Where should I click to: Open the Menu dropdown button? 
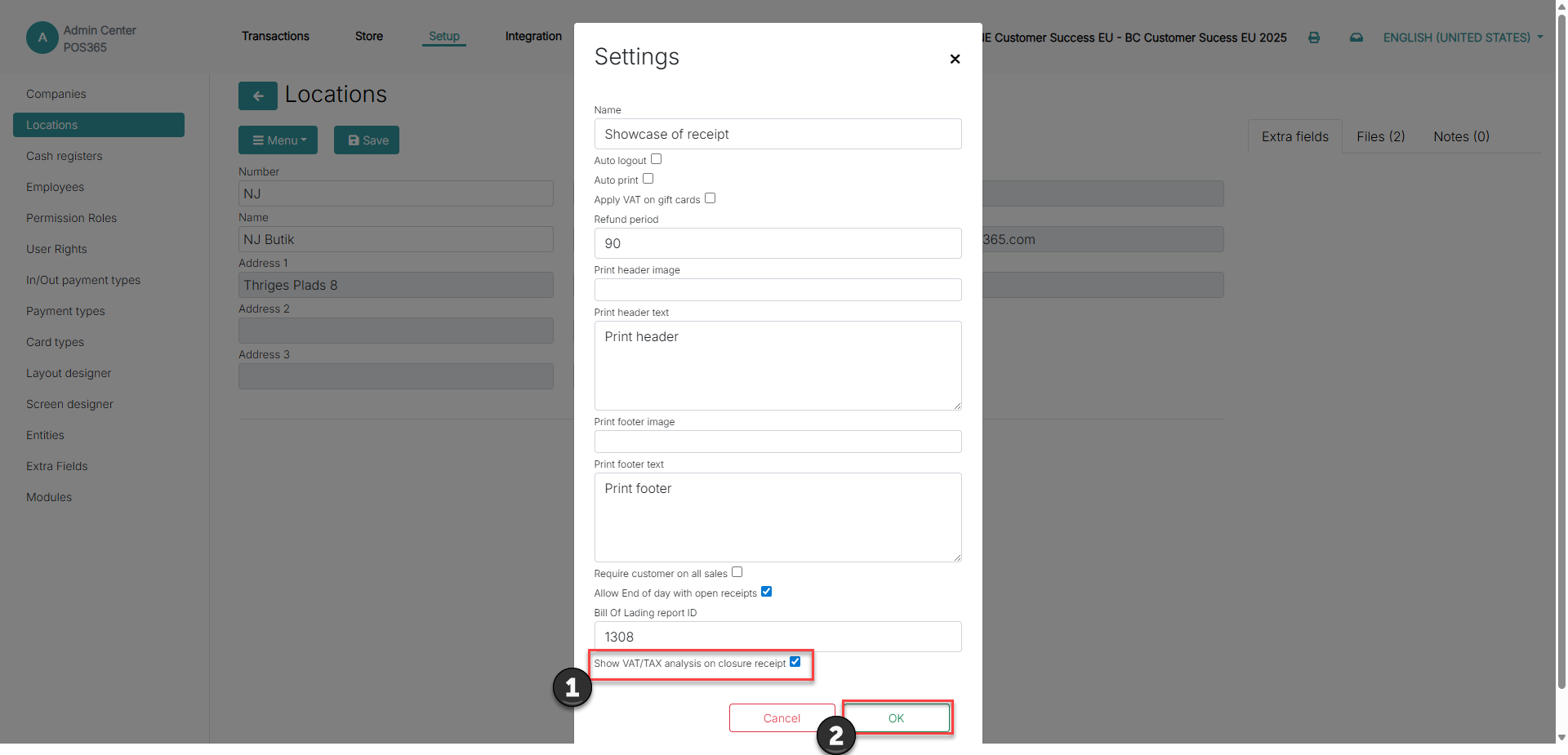(x=278, y=140)
